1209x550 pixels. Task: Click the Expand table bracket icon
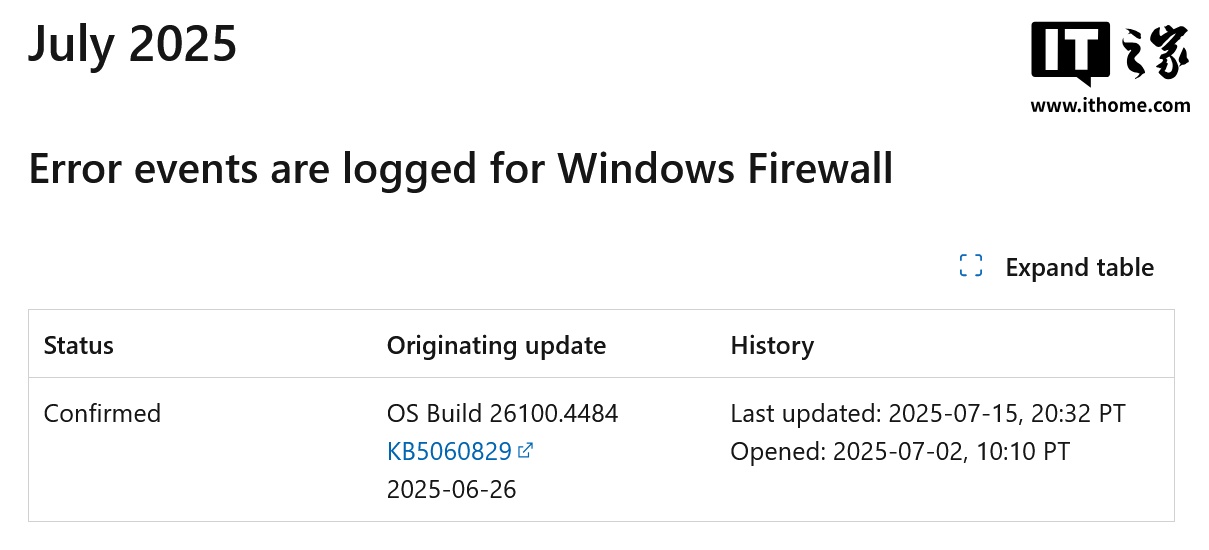[970, 265]
